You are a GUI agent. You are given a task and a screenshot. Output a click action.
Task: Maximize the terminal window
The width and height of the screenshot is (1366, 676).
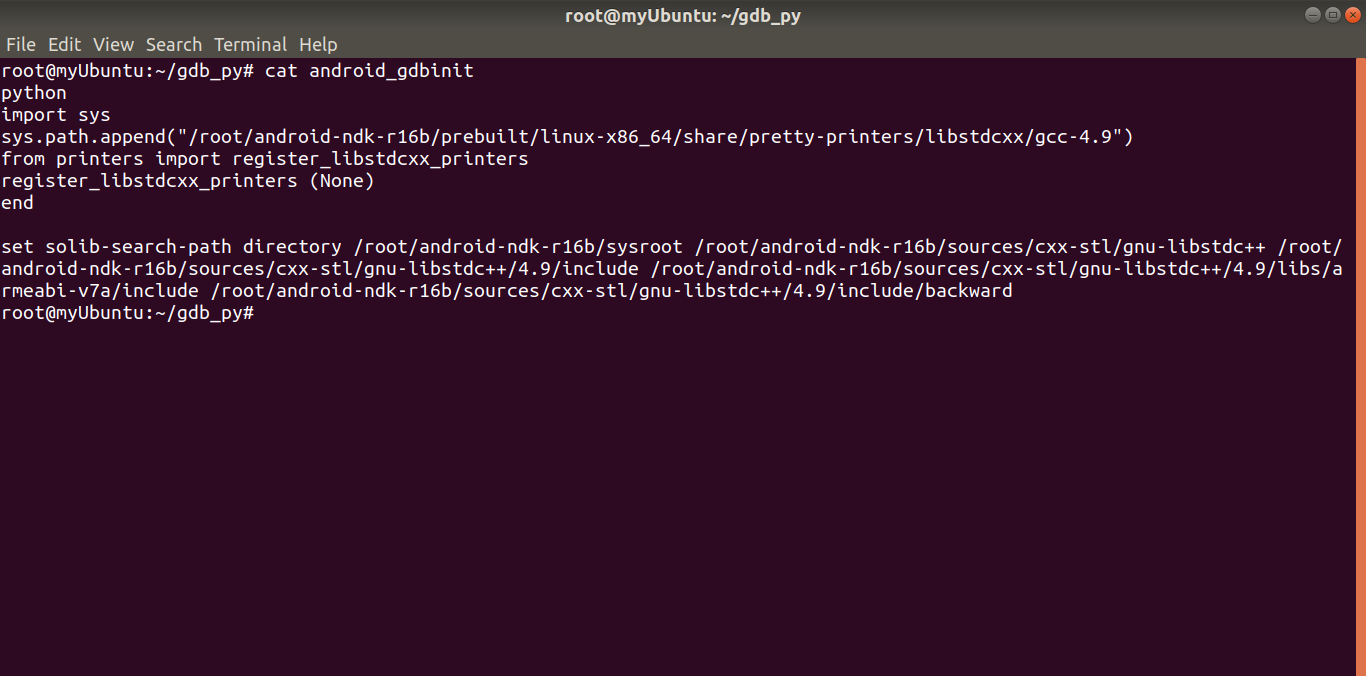click(x=1332, y=15)
